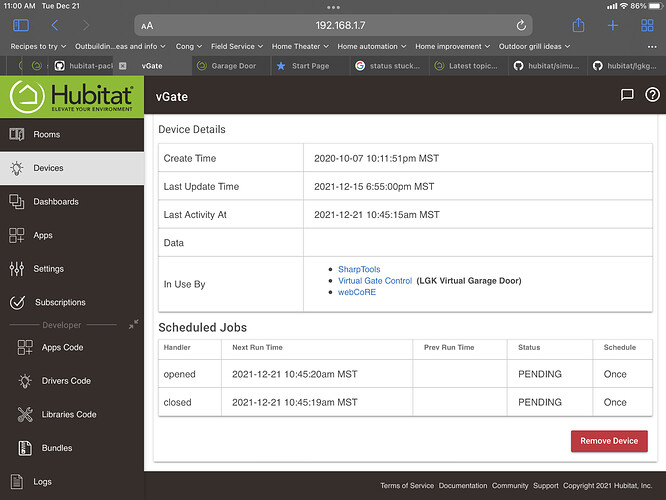Open Community footer link

point(510,486)
